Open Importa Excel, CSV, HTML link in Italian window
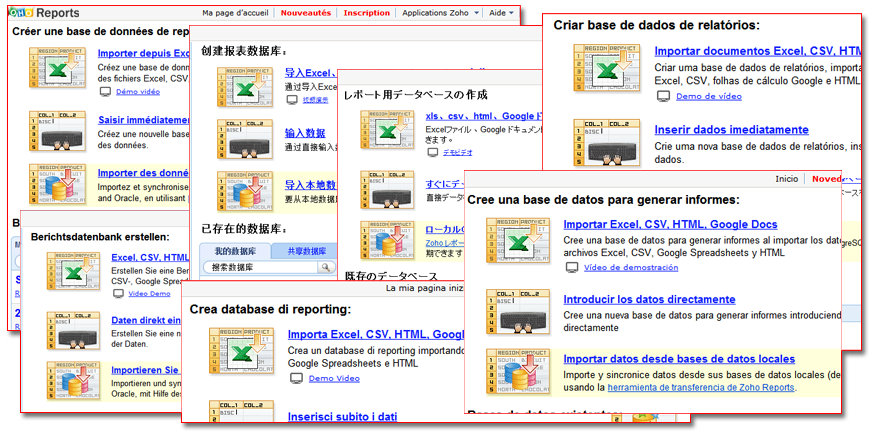The image size is (875, 435). click(376, 335)
